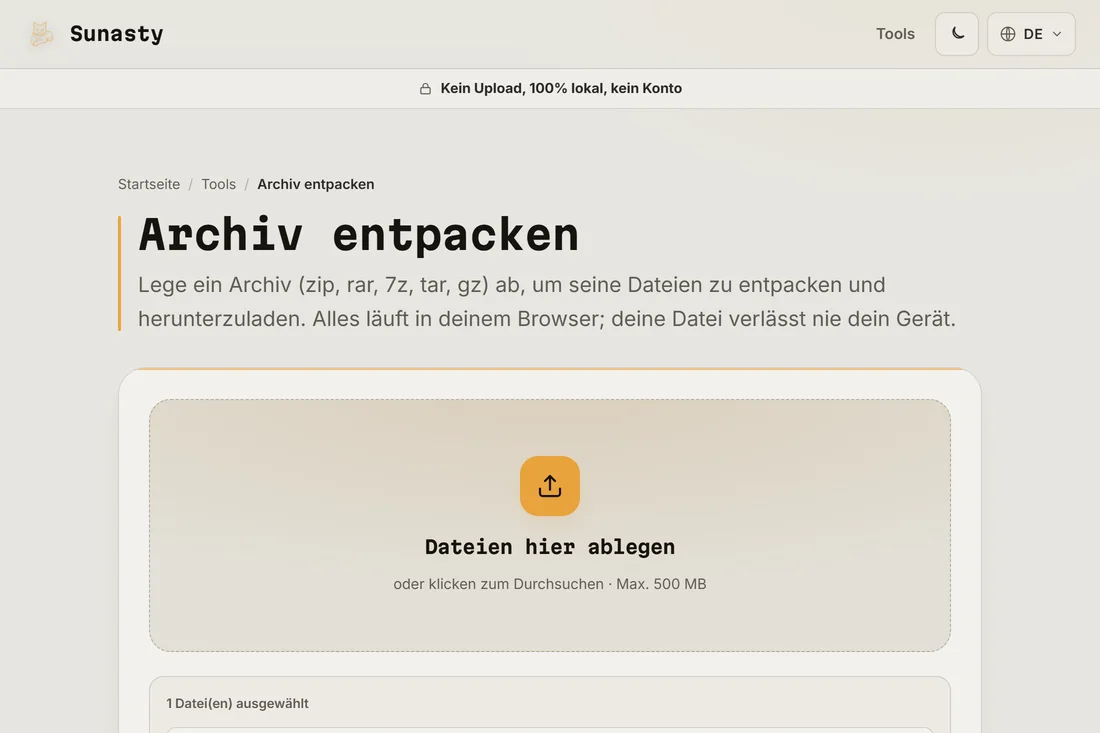The height and width of the screenshot is (733, 1100).
Task: Open the Sunasty home via brand name
Action: coord(116,34)
